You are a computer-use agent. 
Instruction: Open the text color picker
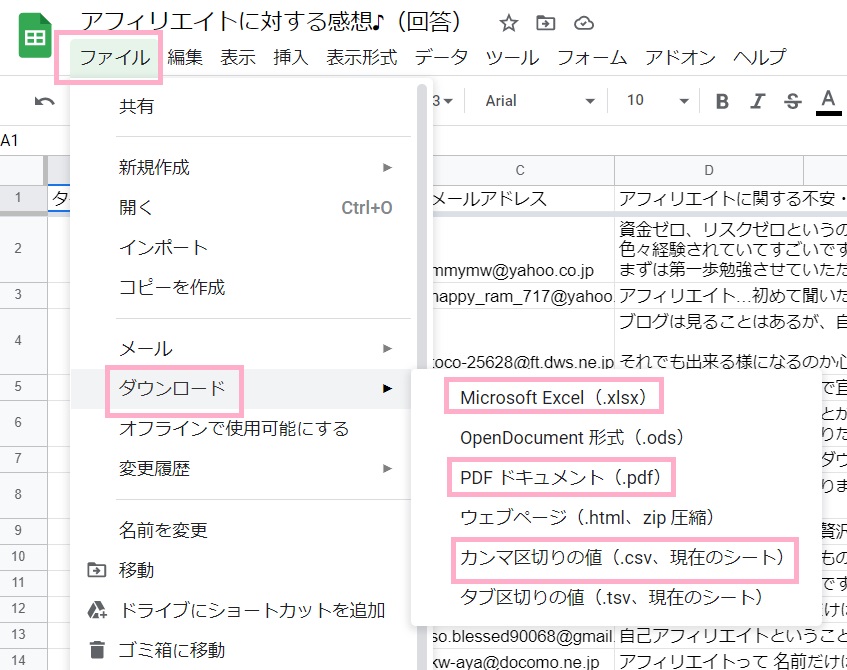[828, 102]
